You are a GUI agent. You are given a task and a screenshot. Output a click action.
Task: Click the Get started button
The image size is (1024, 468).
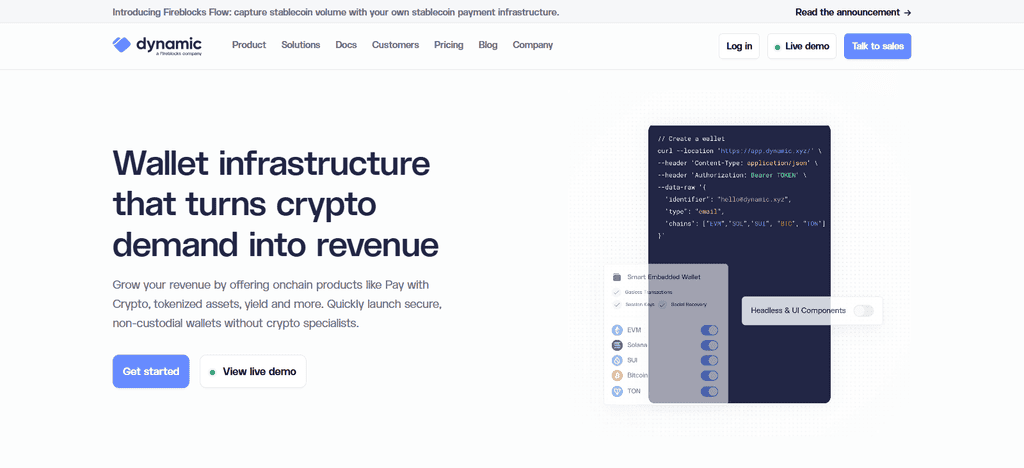151,371
